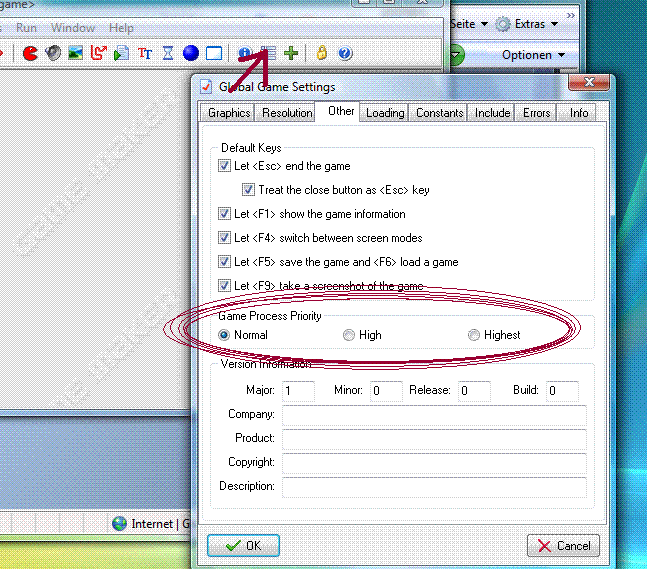Click the create font TT icon

tap(145, 53)
